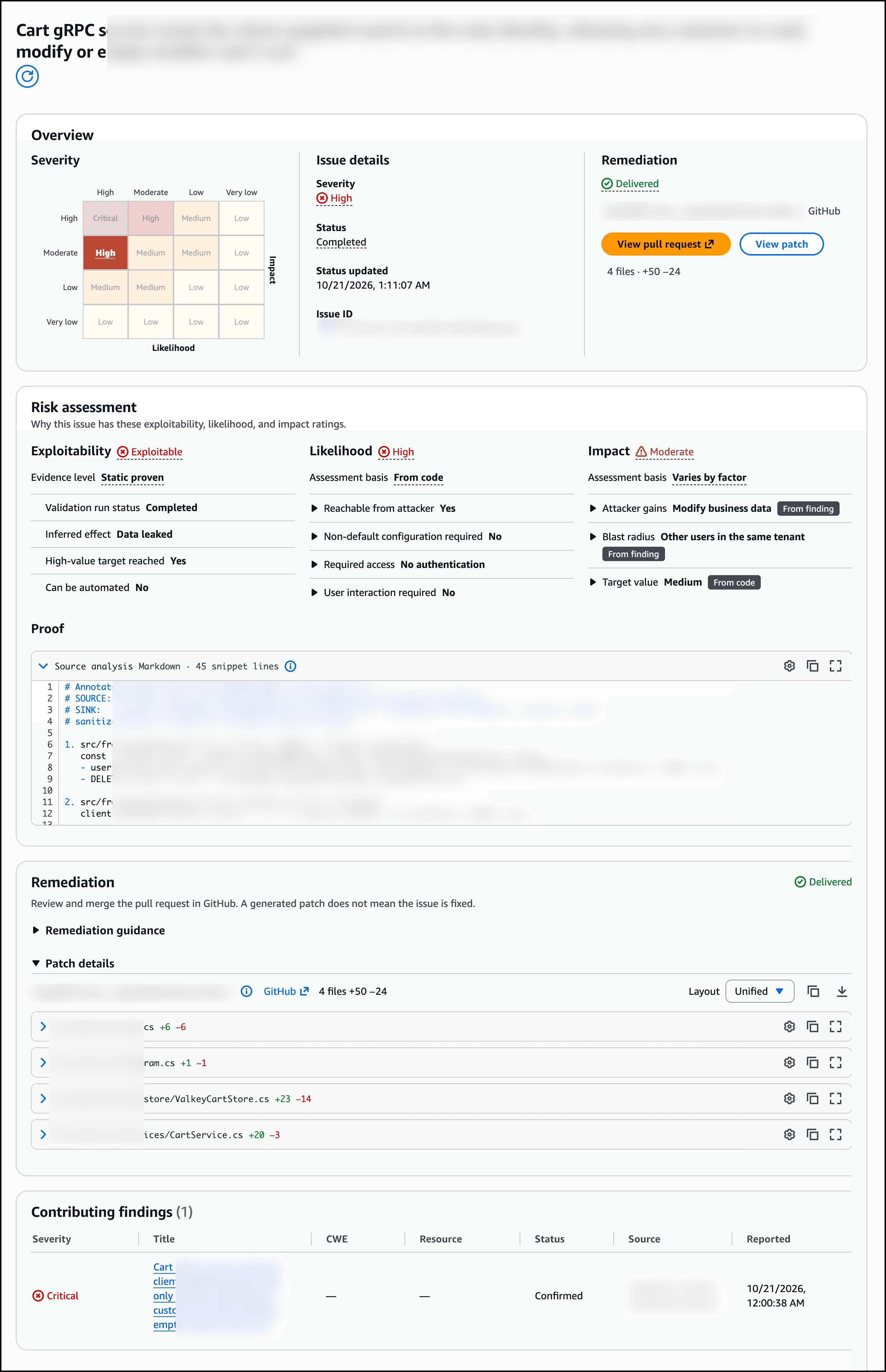Screen dimensions: 886x1372
Task: Expand the ValkeyCartStore.cs file diff
Action: 43,1098
